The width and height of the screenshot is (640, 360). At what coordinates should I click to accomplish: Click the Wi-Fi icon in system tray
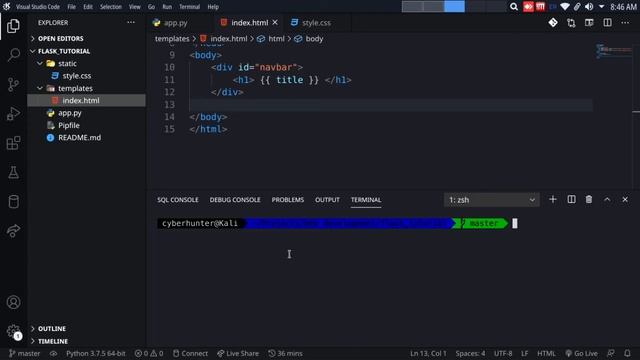click(x=565, y=7)
